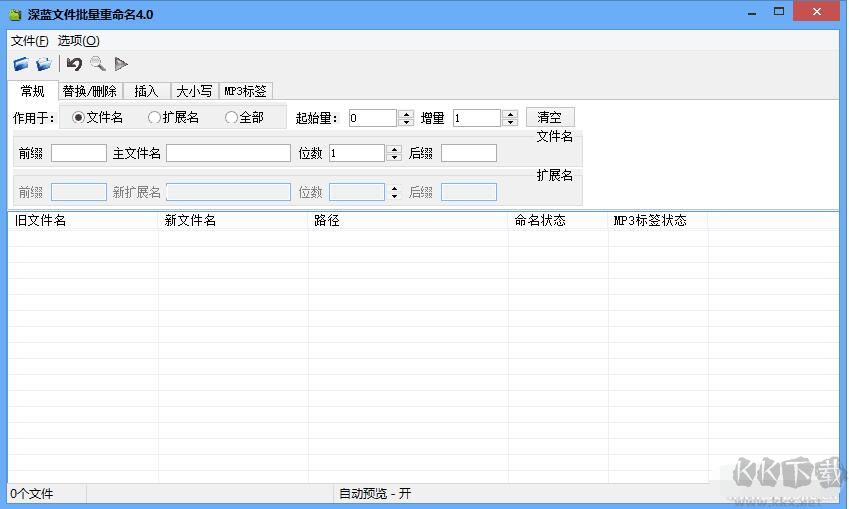Click the add files toolbar icon
849x509 pixels.
(x=21, y=64)
